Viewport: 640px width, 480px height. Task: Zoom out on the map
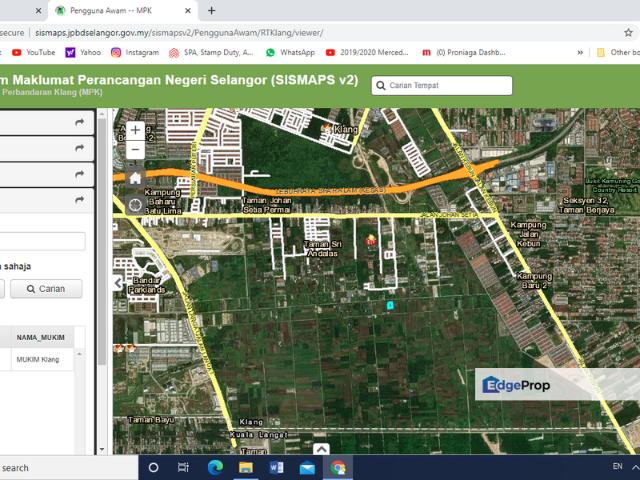135,150
